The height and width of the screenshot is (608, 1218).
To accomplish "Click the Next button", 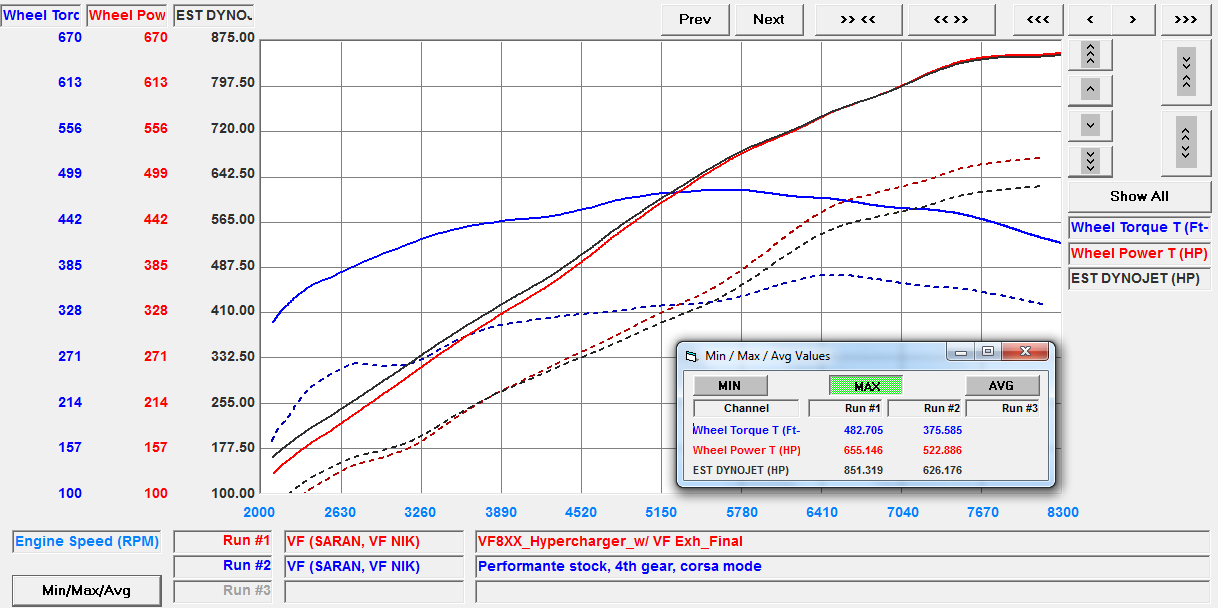I will (x=768, y=19).
